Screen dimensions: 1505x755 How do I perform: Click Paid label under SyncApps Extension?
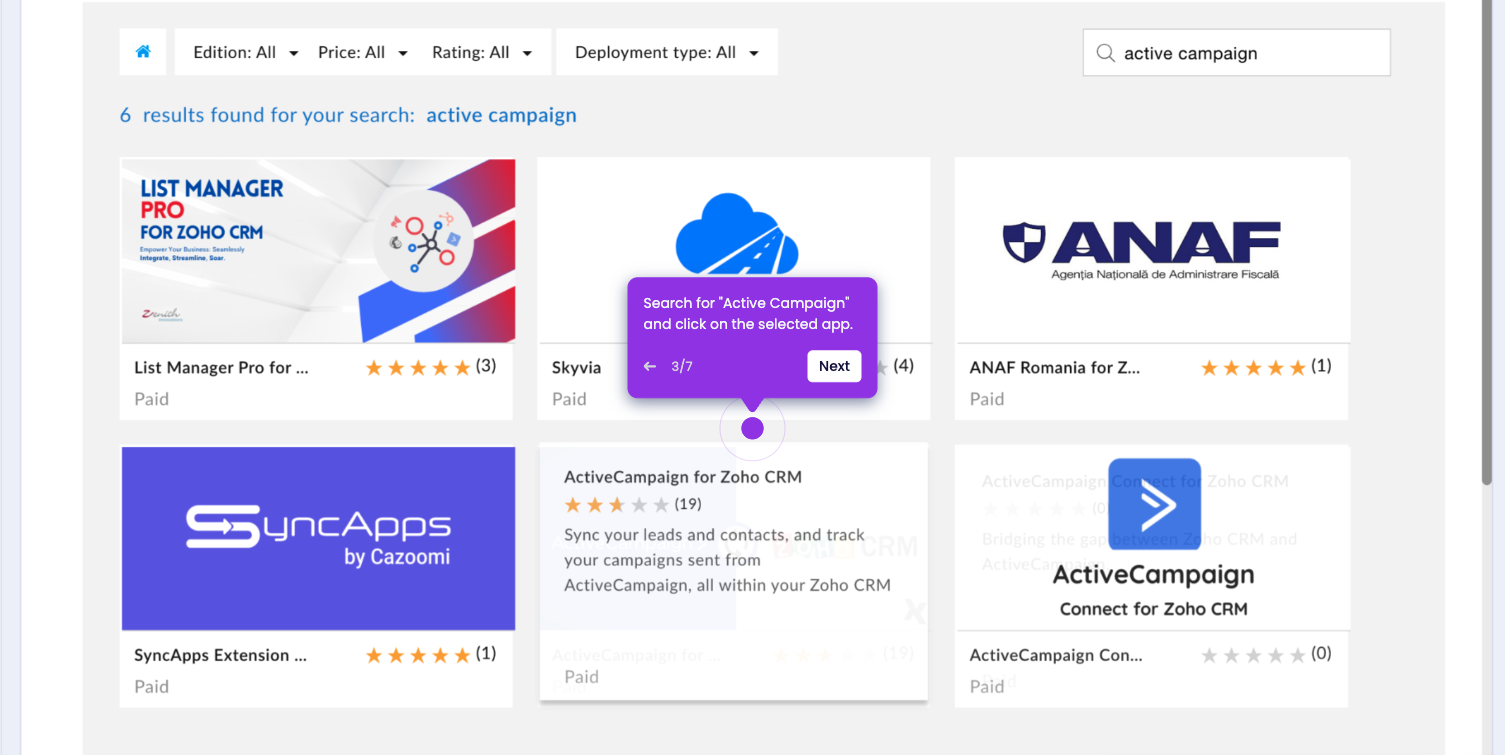[x=151, y=687]
